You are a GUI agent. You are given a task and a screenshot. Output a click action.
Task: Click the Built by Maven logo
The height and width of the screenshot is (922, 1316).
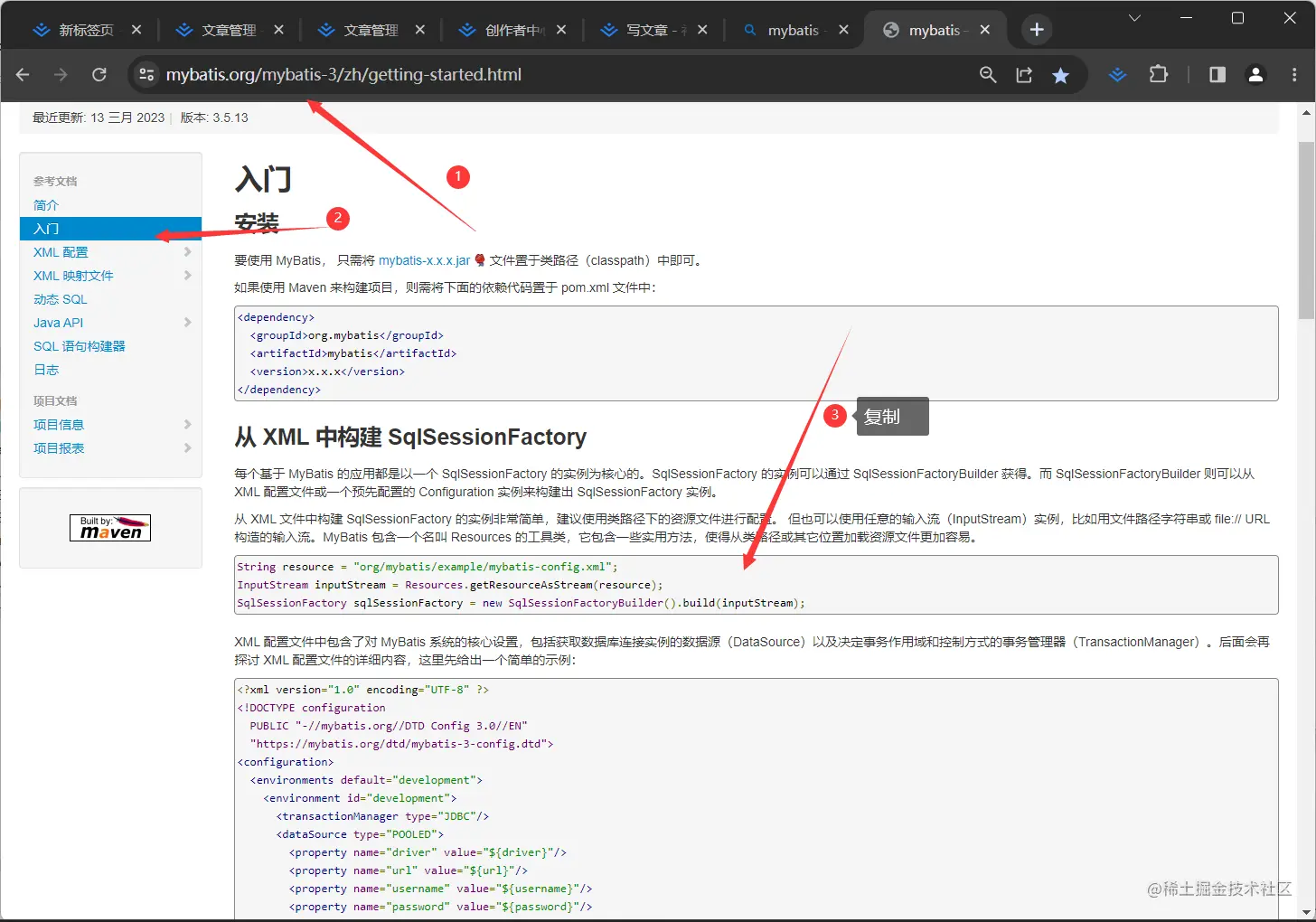(110, 527)
